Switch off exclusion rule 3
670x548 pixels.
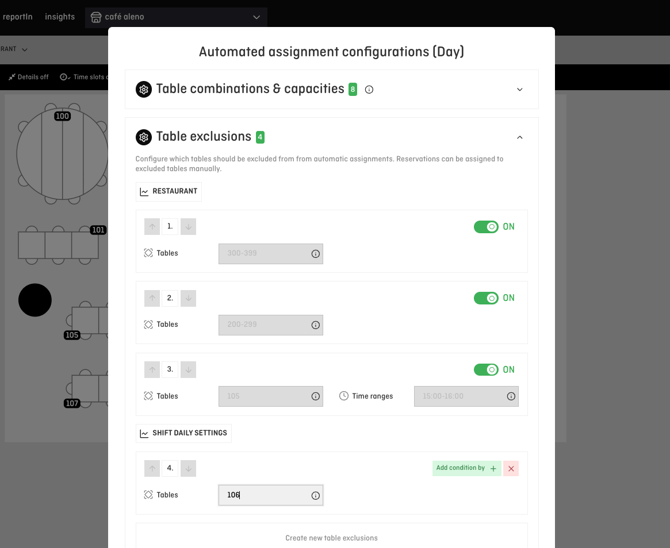[486, 370]
